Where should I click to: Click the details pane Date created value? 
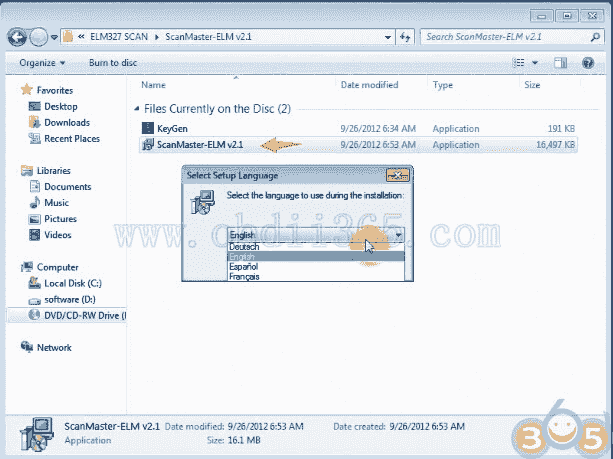(427, 426)
